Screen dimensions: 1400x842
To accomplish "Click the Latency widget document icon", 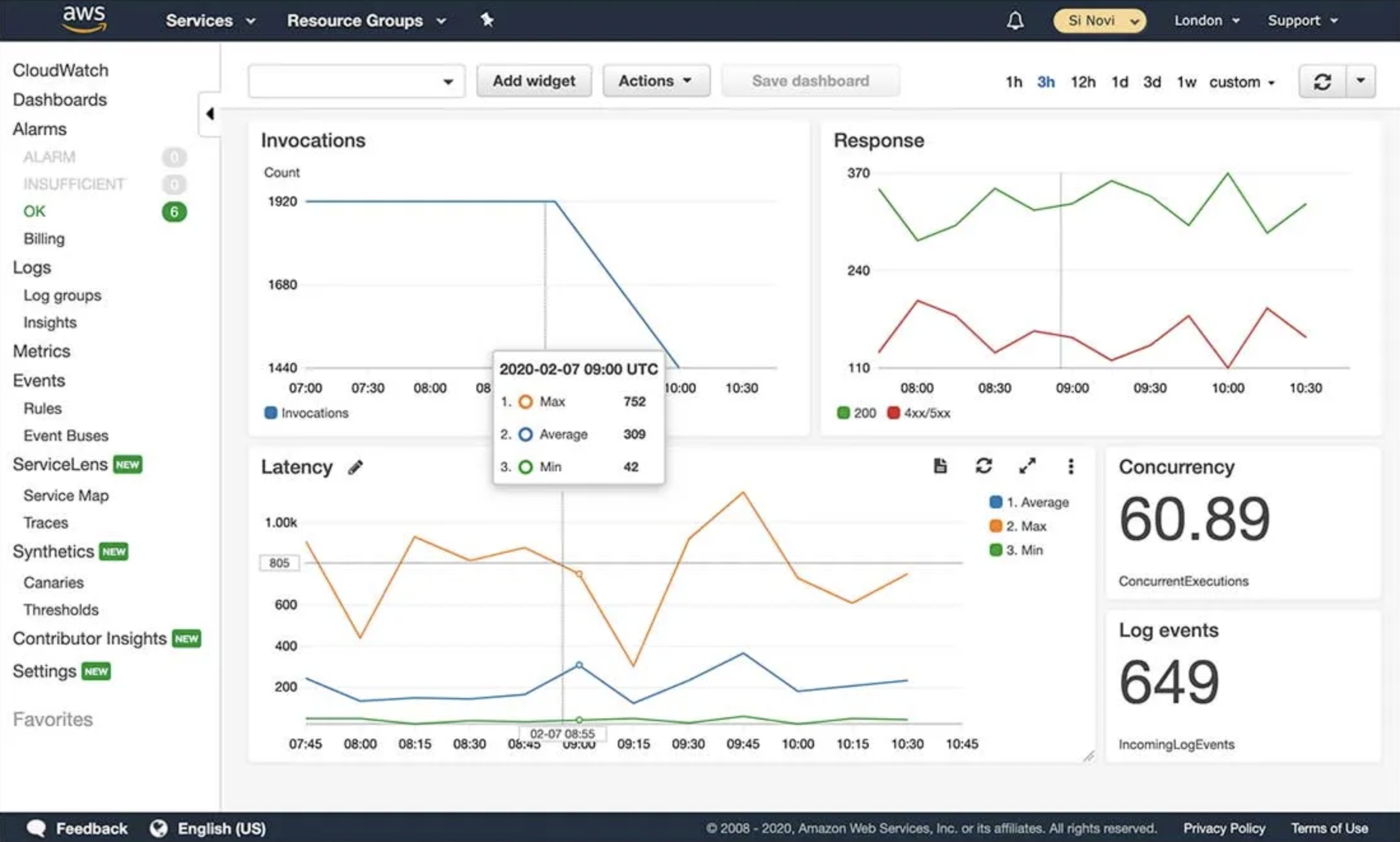I will tap(940, 466).
